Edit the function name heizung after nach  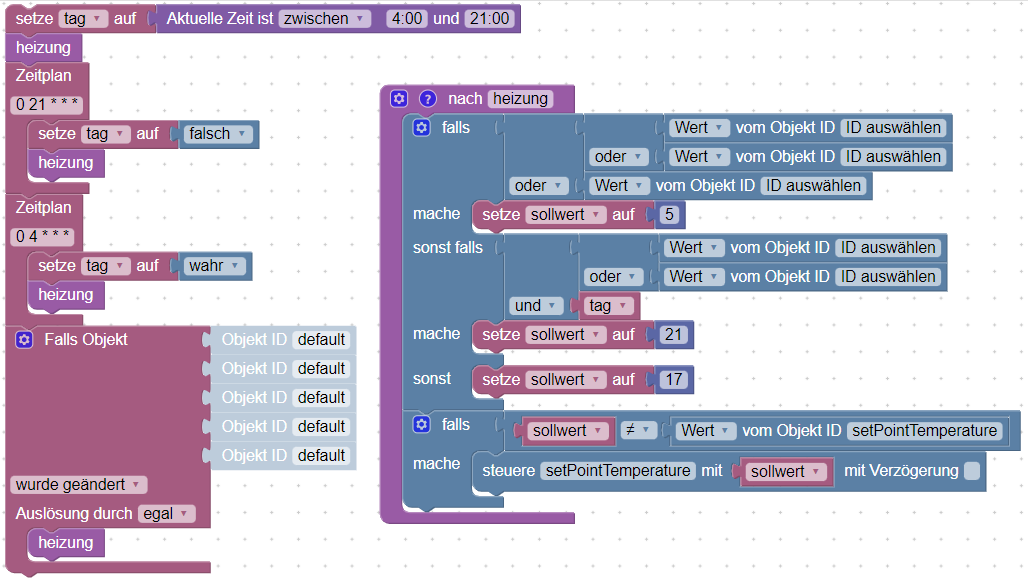pyautogui.click(x=521, y=99)
